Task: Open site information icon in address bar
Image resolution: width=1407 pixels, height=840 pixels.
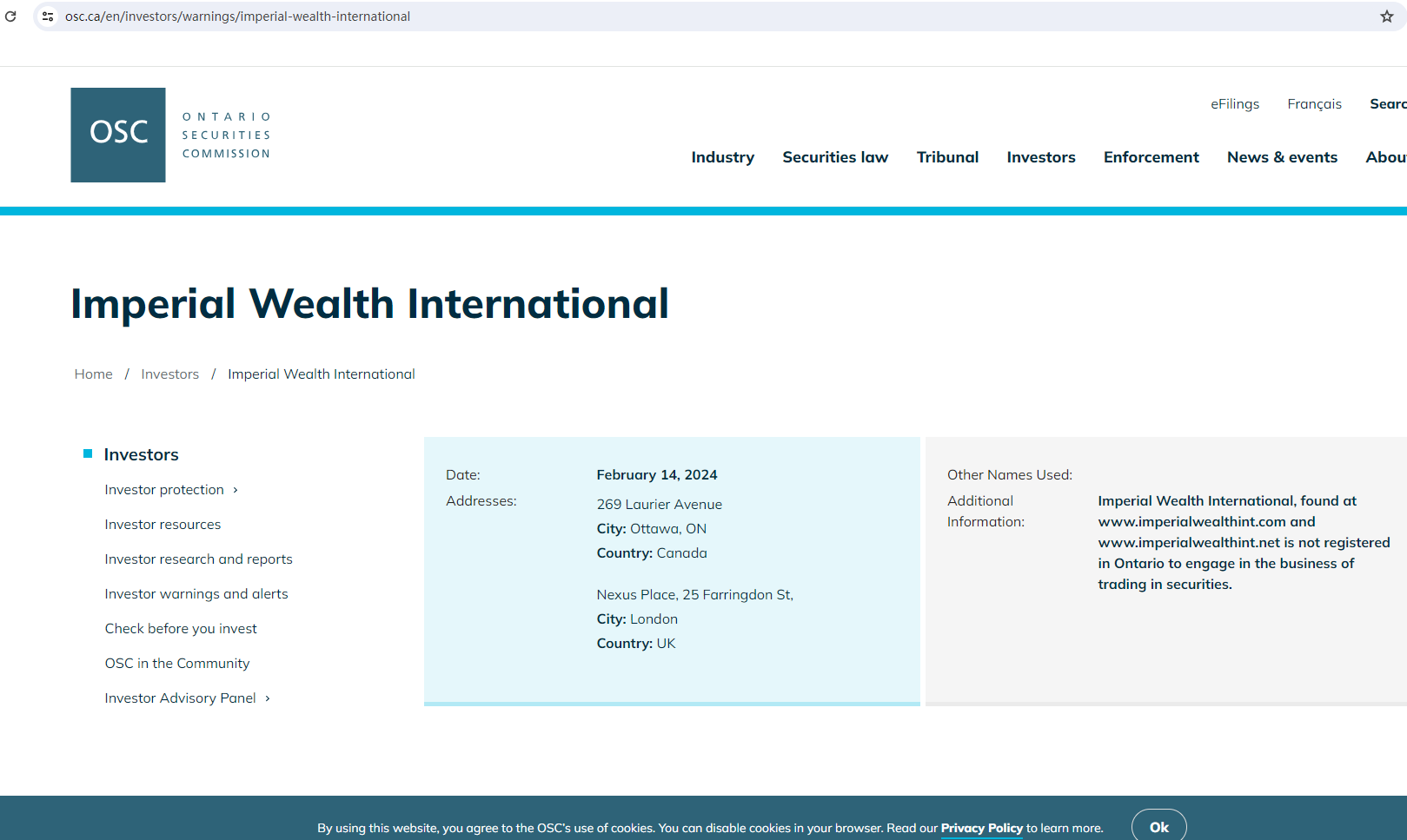Action: 48,17
